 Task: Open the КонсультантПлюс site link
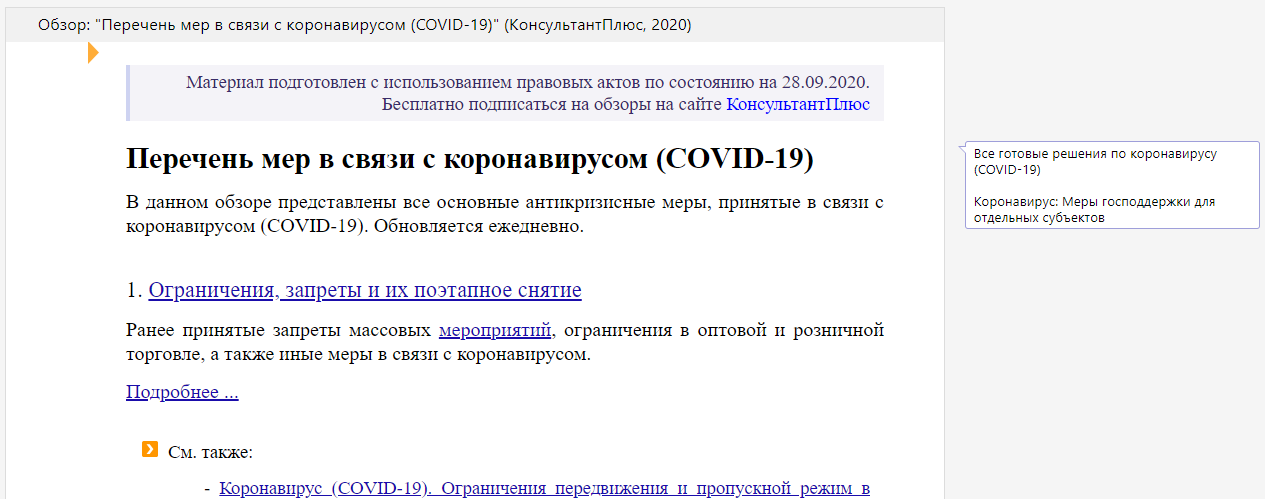point(797,104)
